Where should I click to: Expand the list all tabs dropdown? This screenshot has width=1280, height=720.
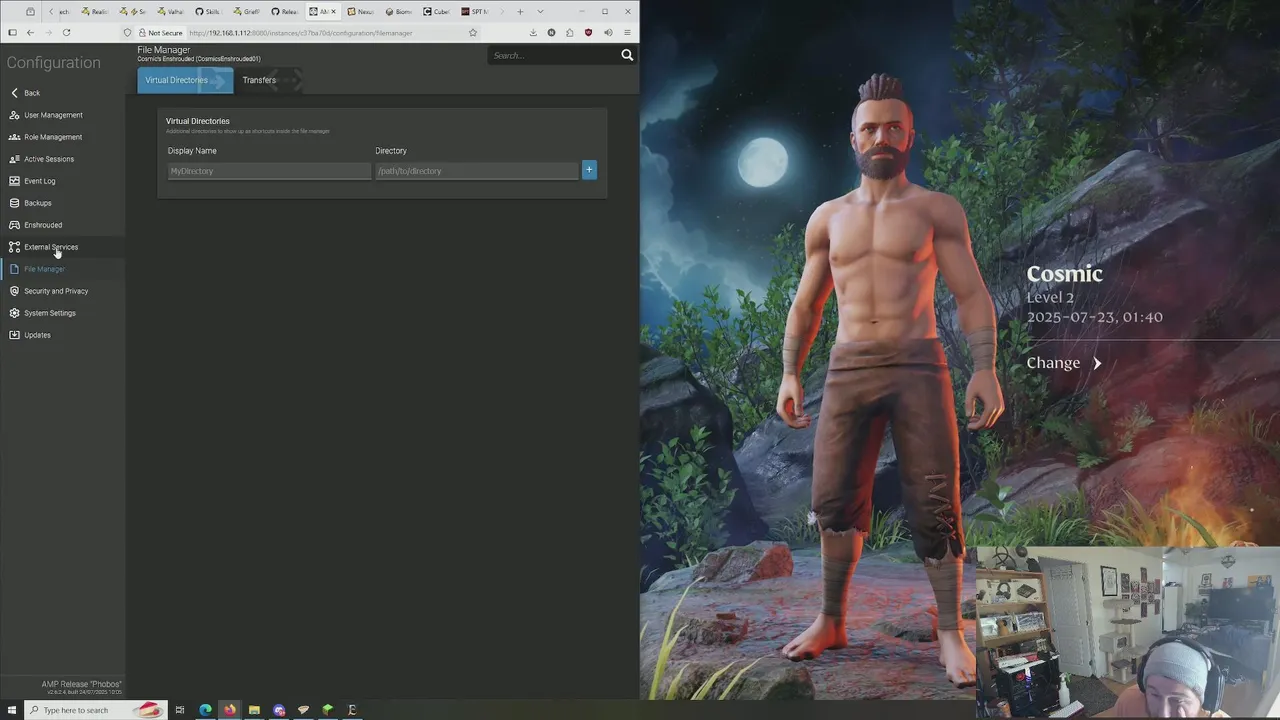[541, 12]
